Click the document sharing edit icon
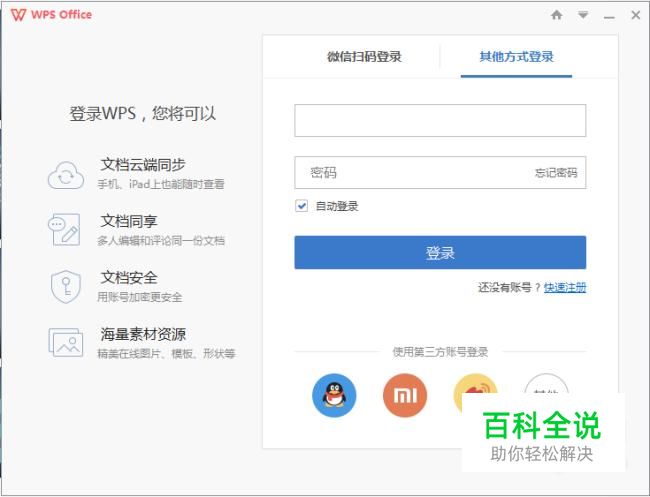This screenshot has height=497, width=650. 64,229
